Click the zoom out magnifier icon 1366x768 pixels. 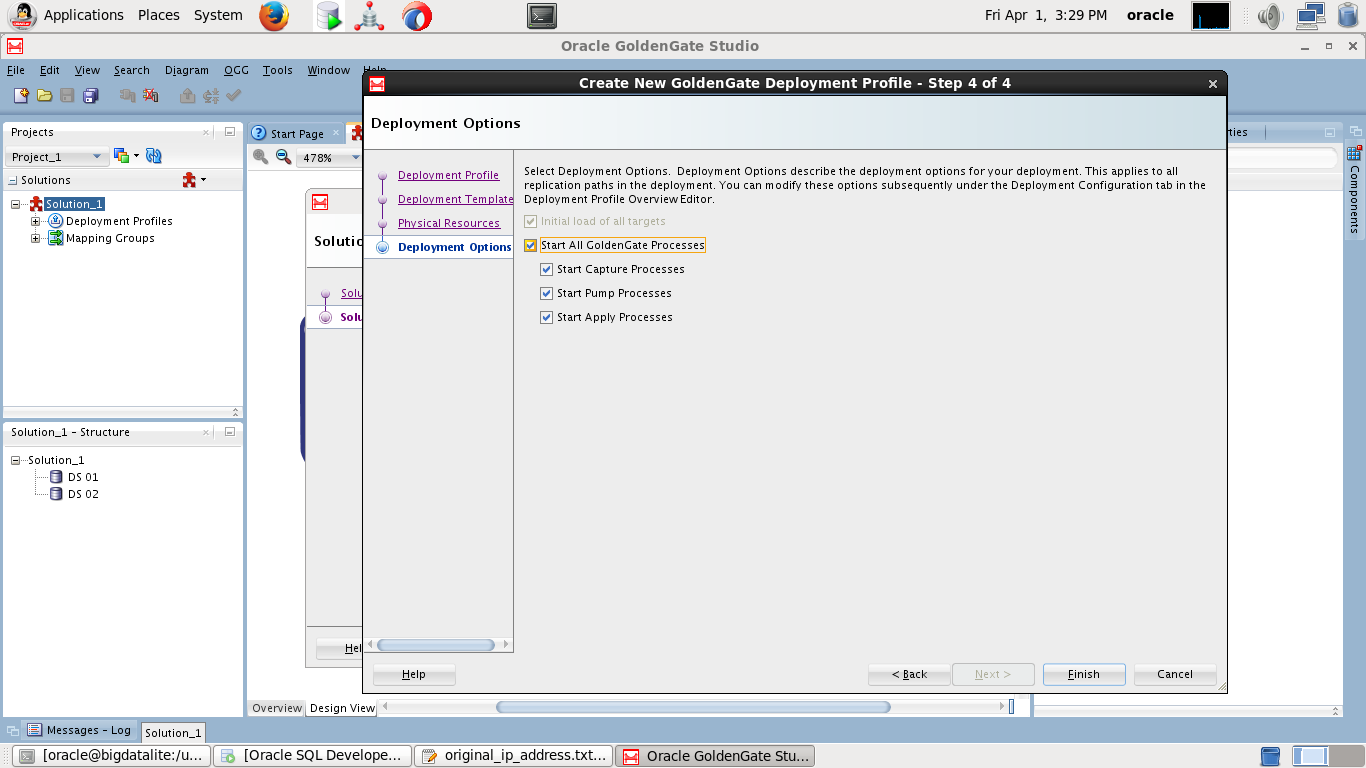pos(283,157)
